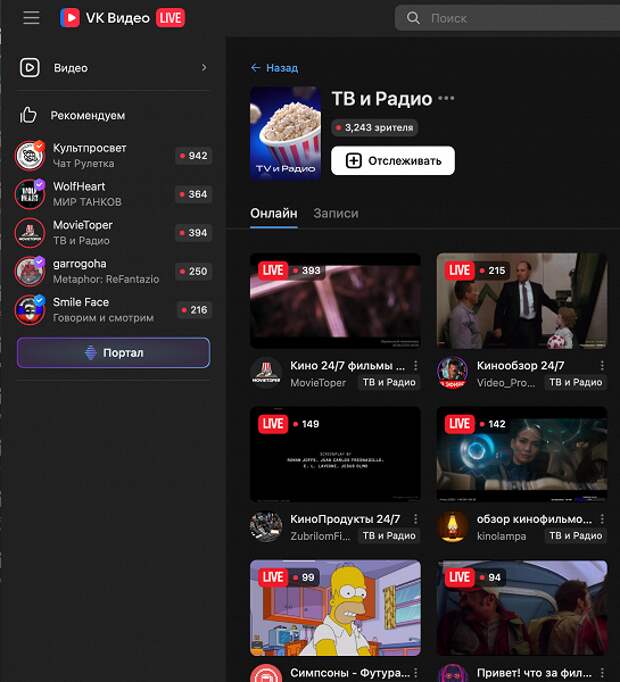Open WolfHeart channel avatar
Screen dimensions: 620x682
pos(30,194)
